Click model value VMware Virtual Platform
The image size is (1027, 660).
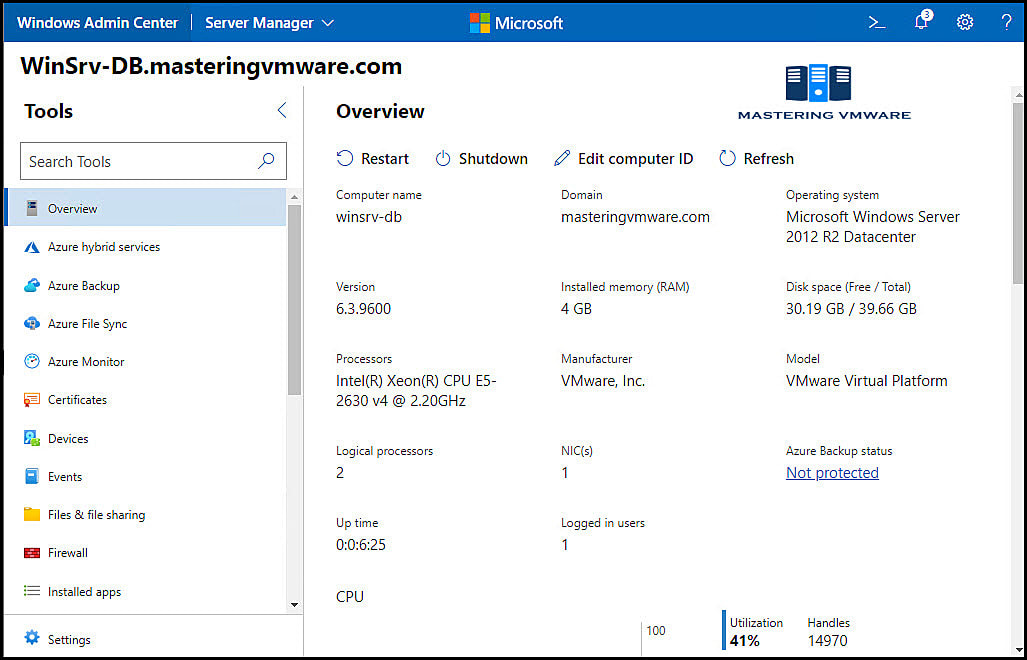pos(867,381)
